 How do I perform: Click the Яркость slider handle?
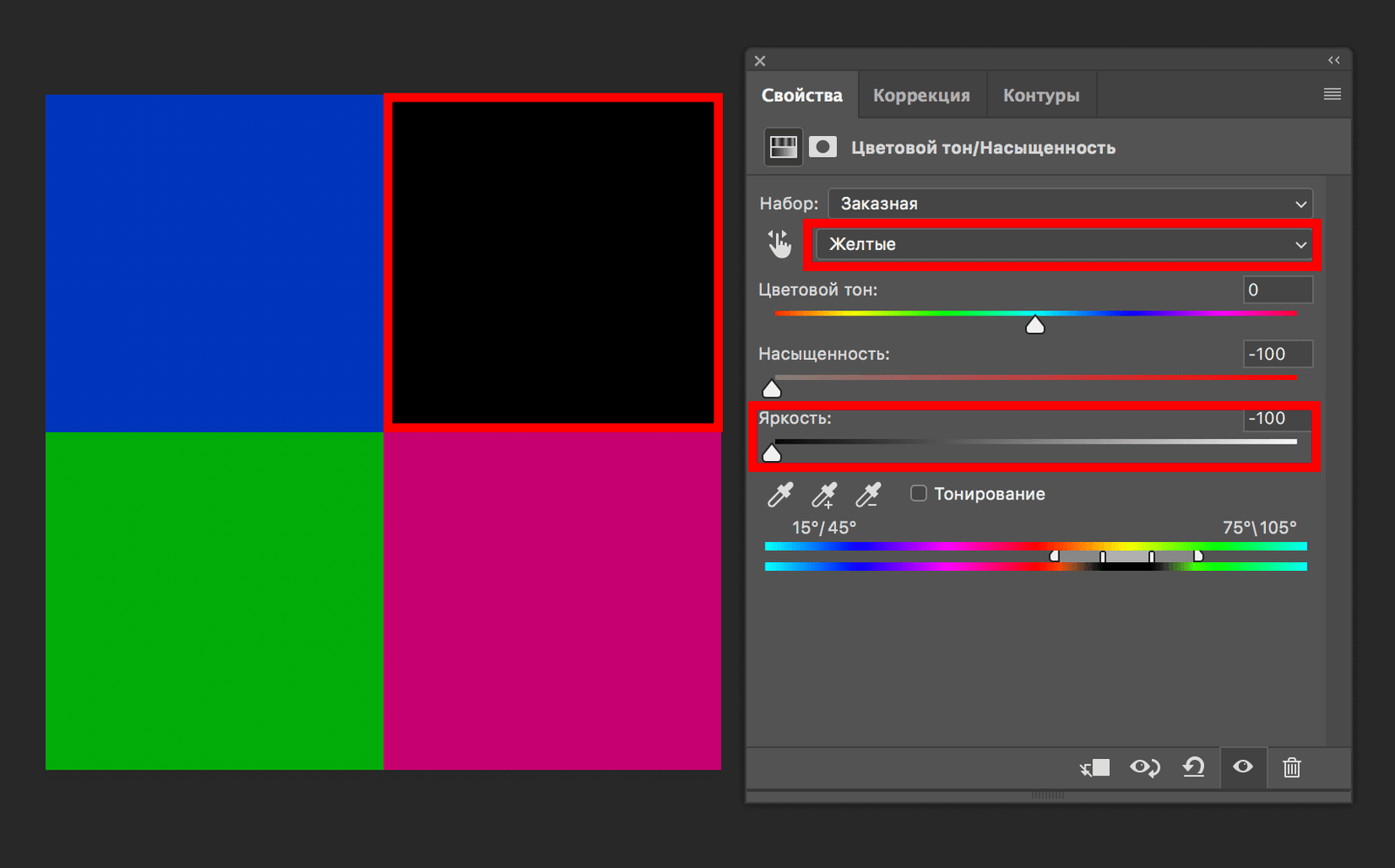772,452
